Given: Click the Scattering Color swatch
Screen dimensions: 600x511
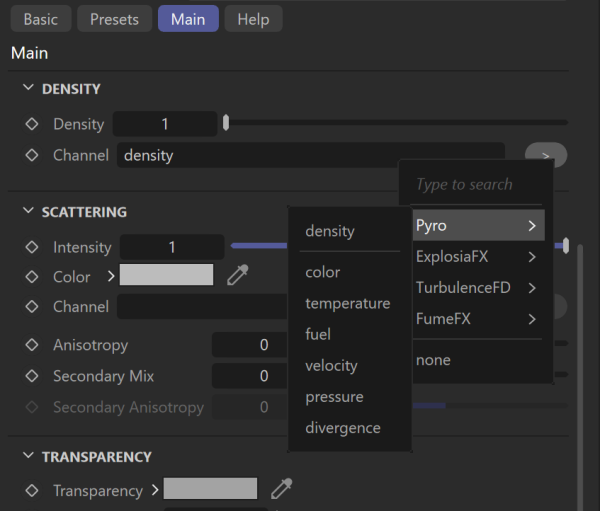Looking at the screenshot, I should 166,275.
